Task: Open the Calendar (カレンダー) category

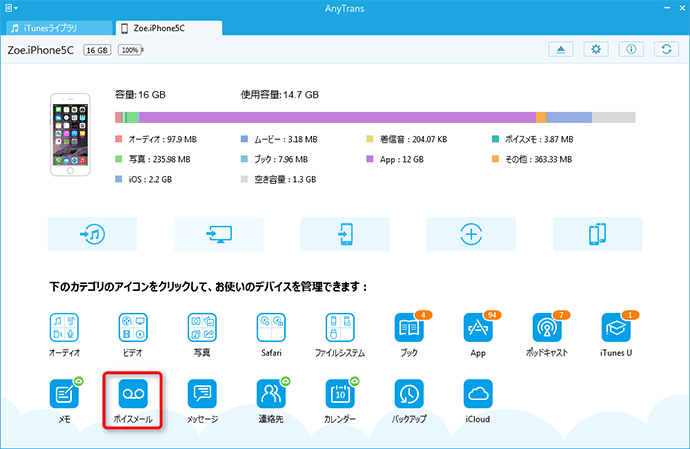Action: (x=340, y=394)
